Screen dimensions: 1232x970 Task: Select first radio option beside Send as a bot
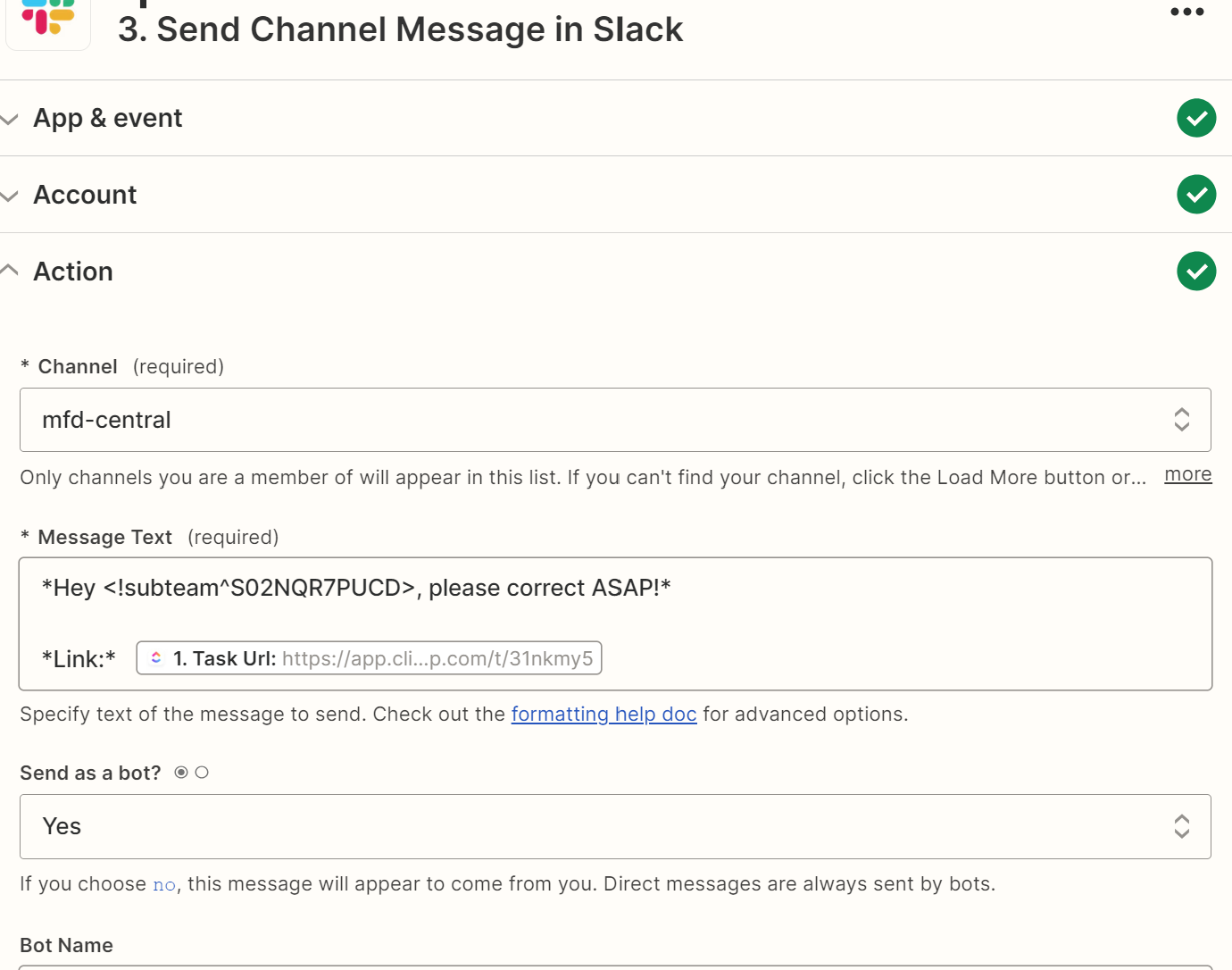[x=181, y=773]
